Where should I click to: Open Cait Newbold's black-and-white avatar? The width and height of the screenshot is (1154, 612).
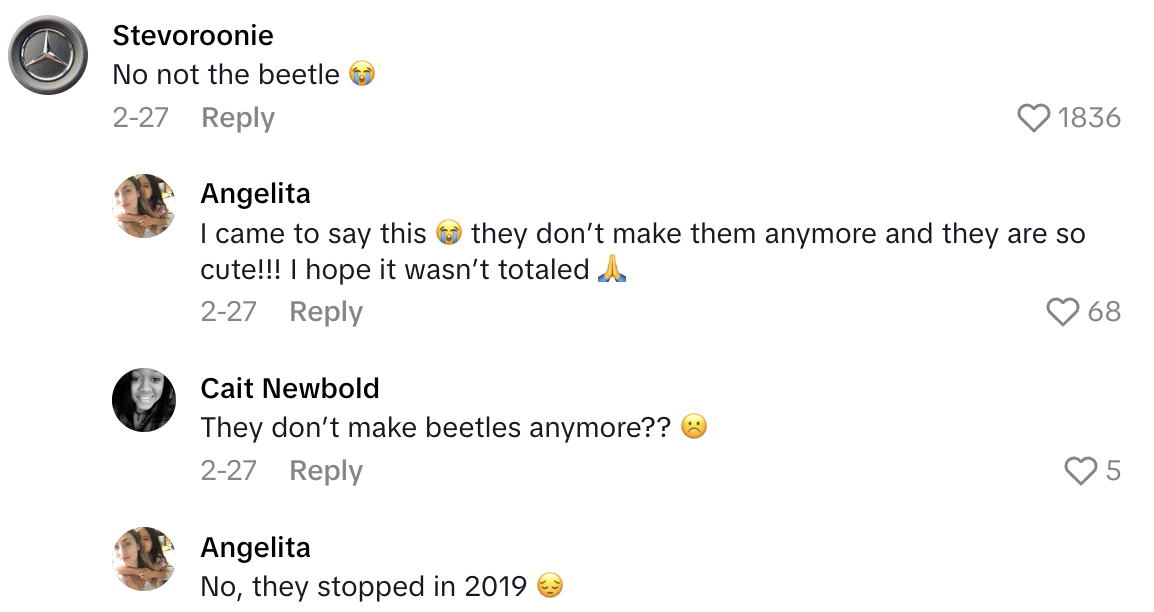[x=144, y=400]
